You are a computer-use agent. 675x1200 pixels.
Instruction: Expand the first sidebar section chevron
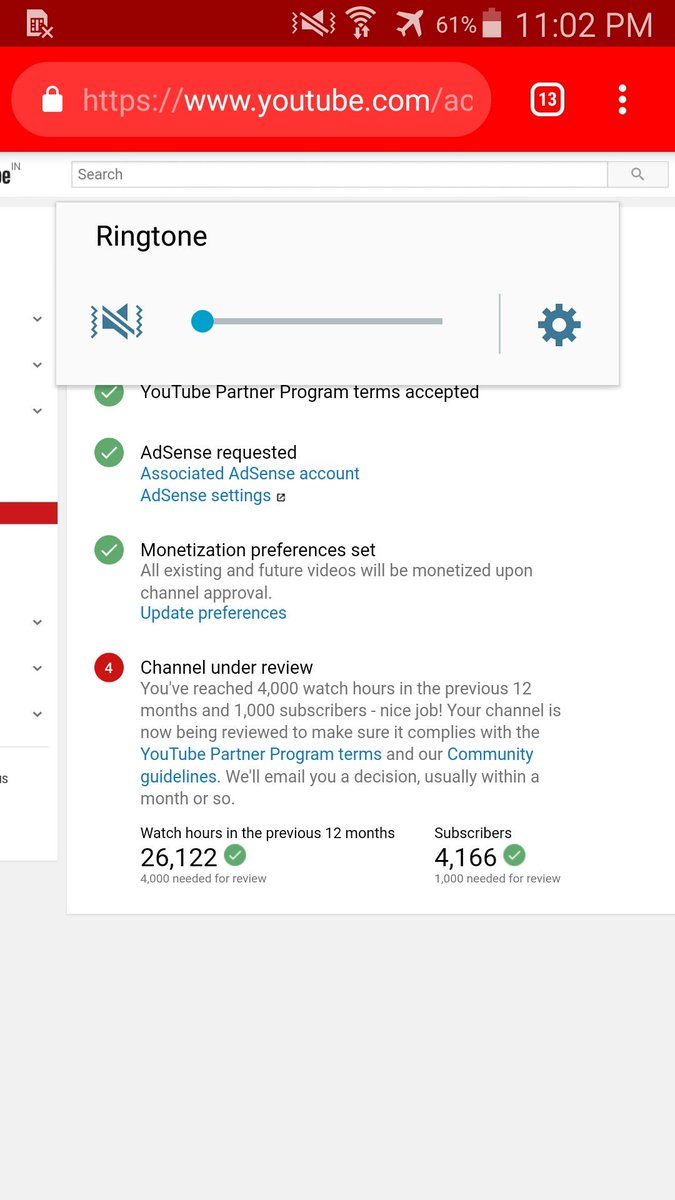(37, 319)
